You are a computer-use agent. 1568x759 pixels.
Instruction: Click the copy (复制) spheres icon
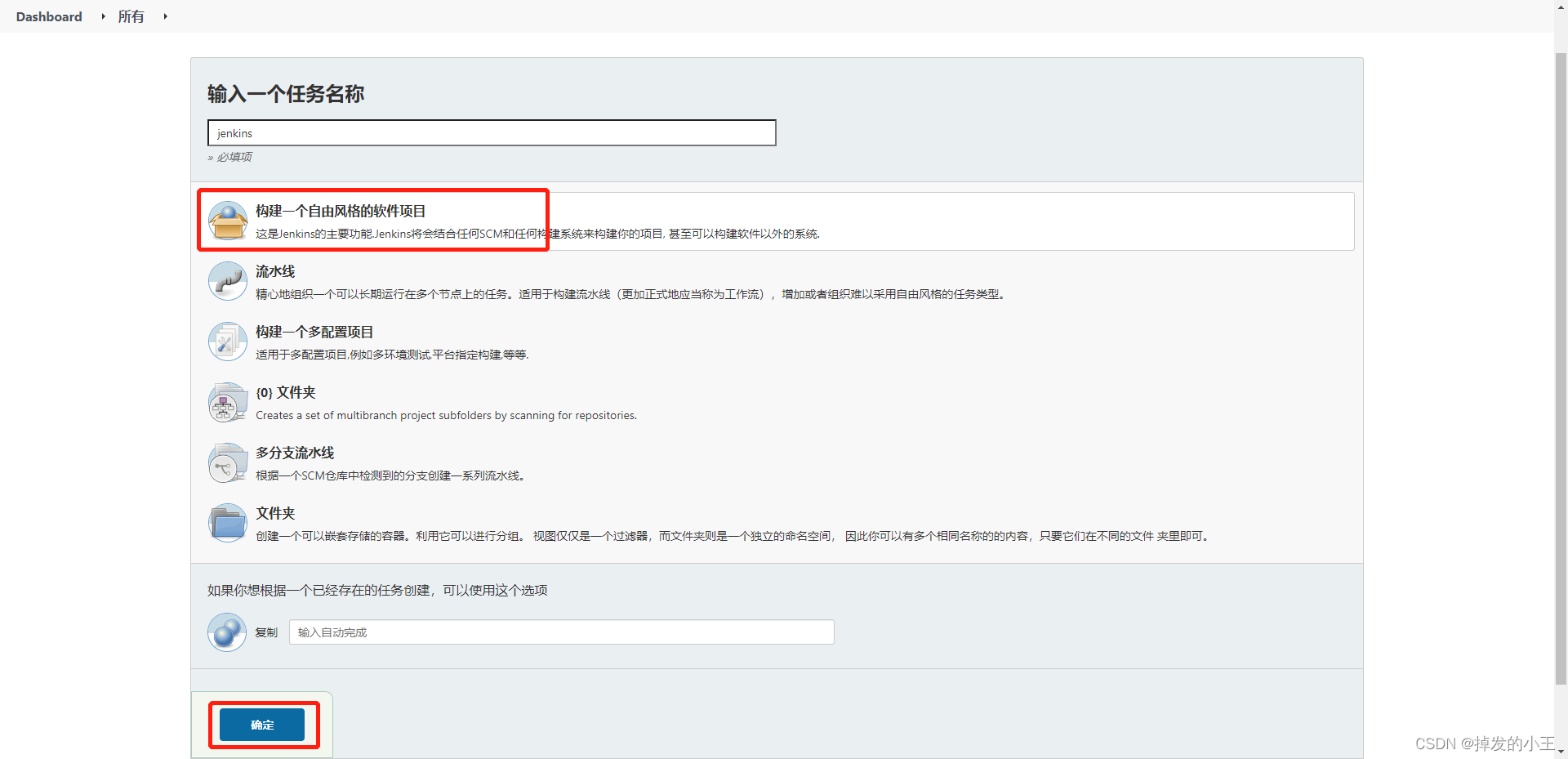point(227,632)
